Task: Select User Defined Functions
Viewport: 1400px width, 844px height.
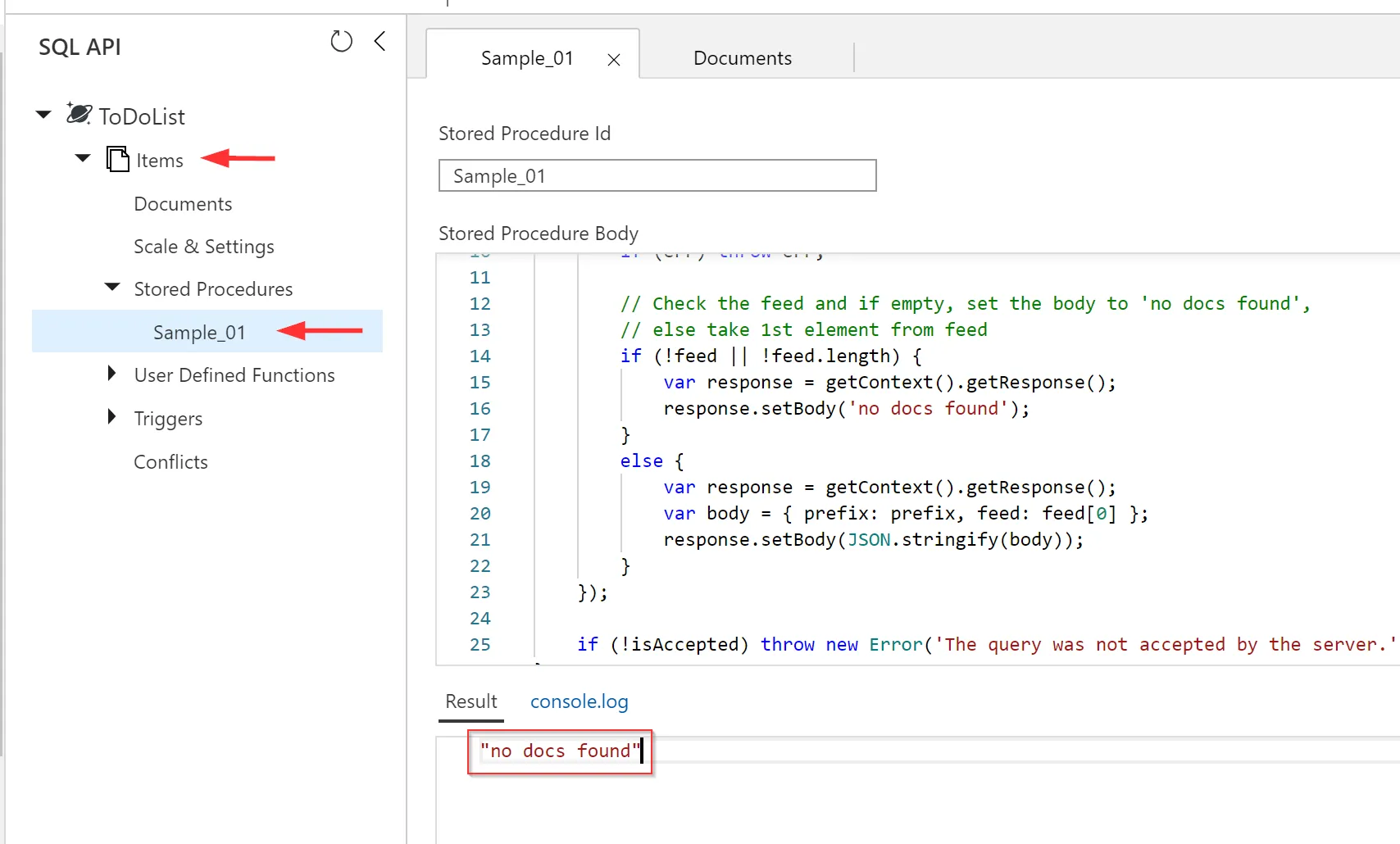Action: pos(234,375)
